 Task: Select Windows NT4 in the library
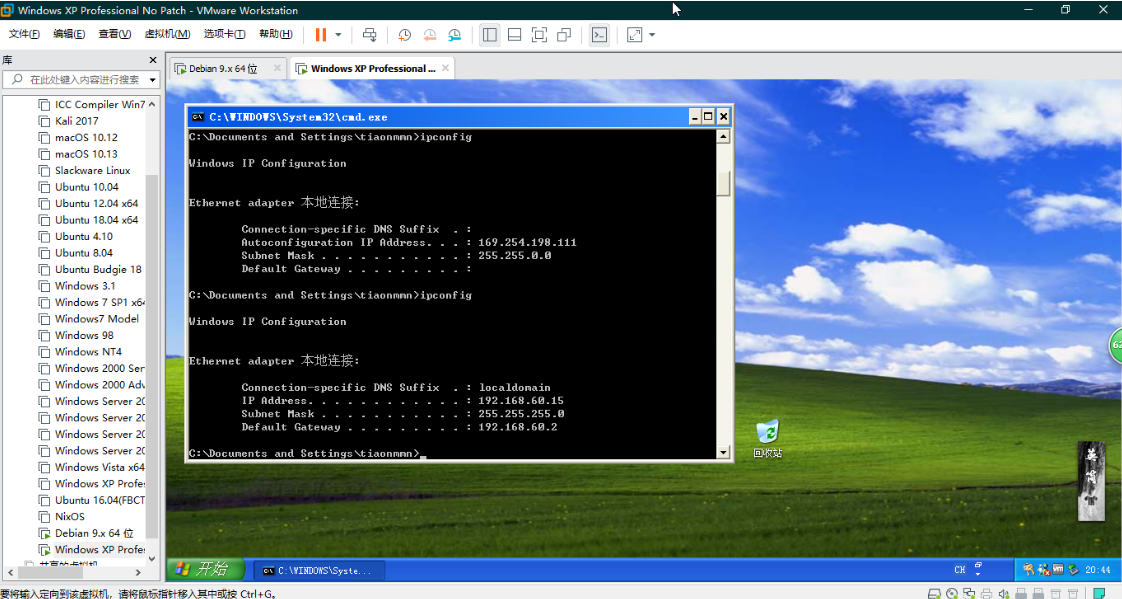pyautogui.click(x=88, y=351)
